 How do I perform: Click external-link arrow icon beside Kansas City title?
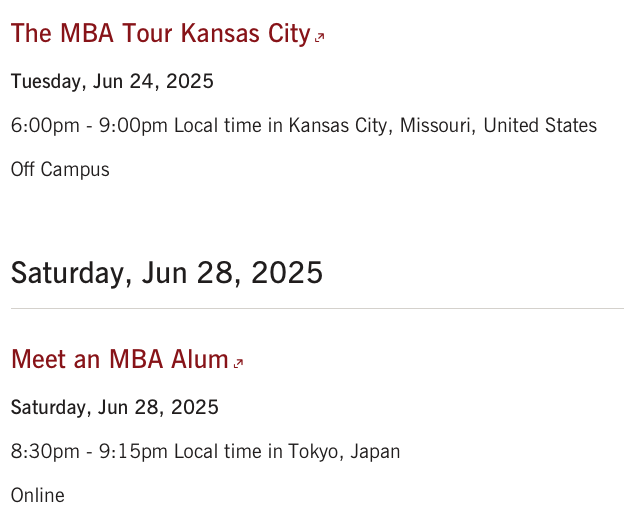(320, 37)
